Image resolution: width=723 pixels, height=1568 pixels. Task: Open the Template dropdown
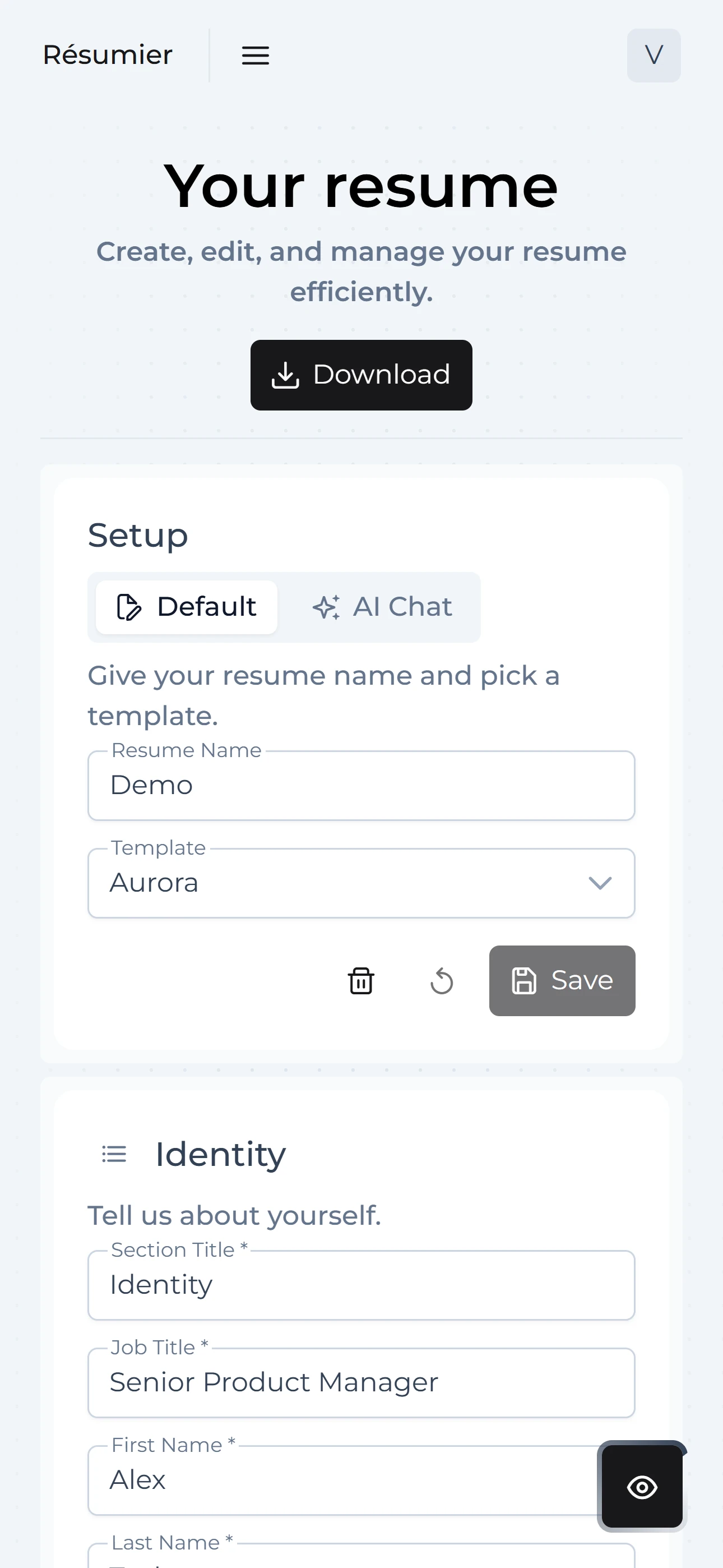[341, 883]
